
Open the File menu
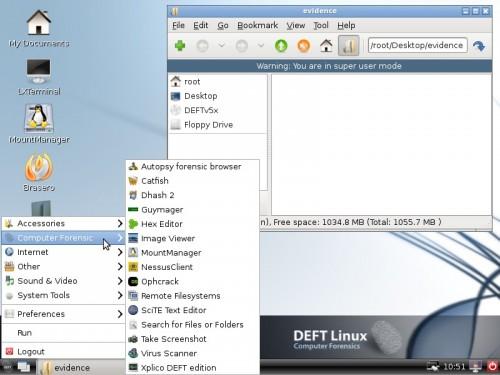coord(178,25)
